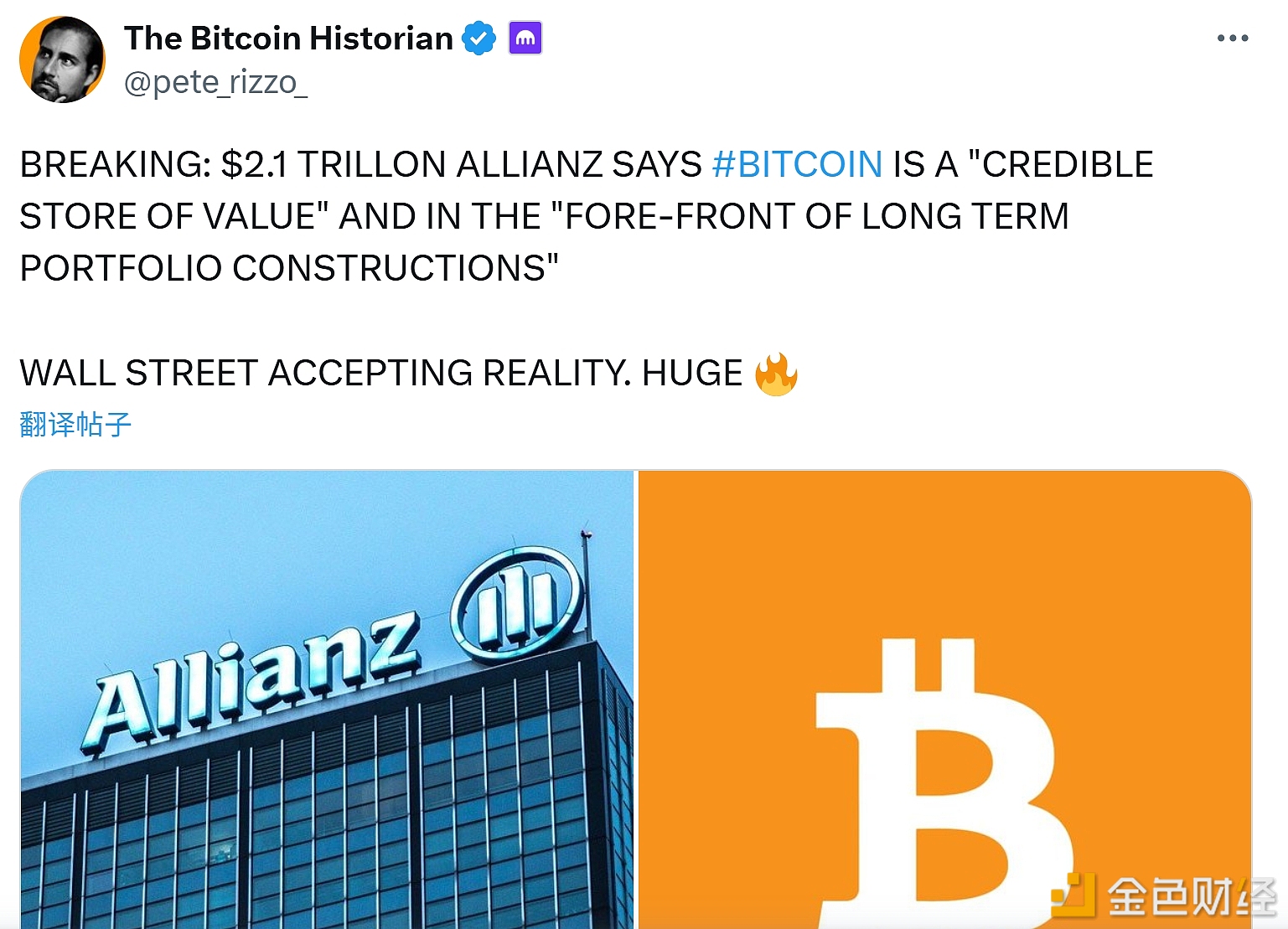
Task: Open The Bitcoin Historian display name
Action: [288, 39]
